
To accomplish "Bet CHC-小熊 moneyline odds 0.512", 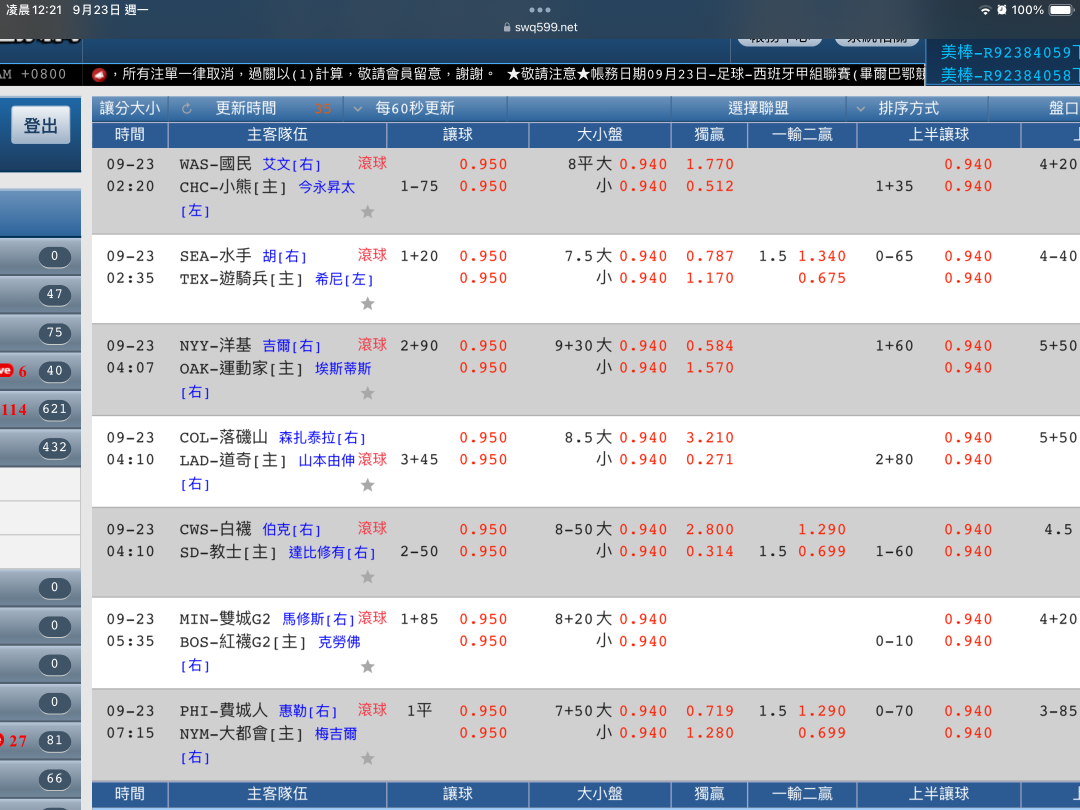I will click(x=709, y=187).
